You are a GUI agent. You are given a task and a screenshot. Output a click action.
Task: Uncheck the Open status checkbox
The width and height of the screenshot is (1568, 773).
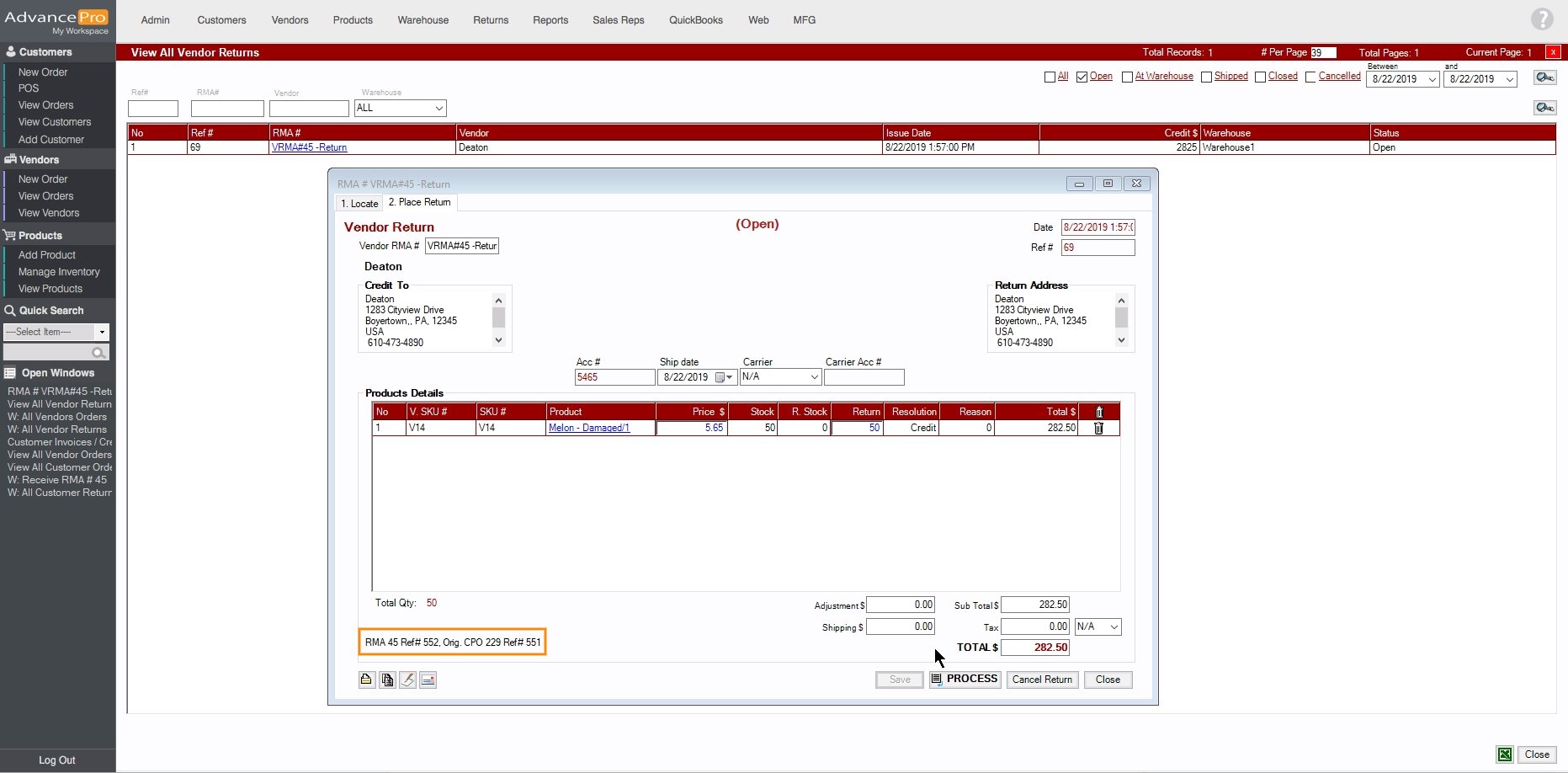point(1082,77)
